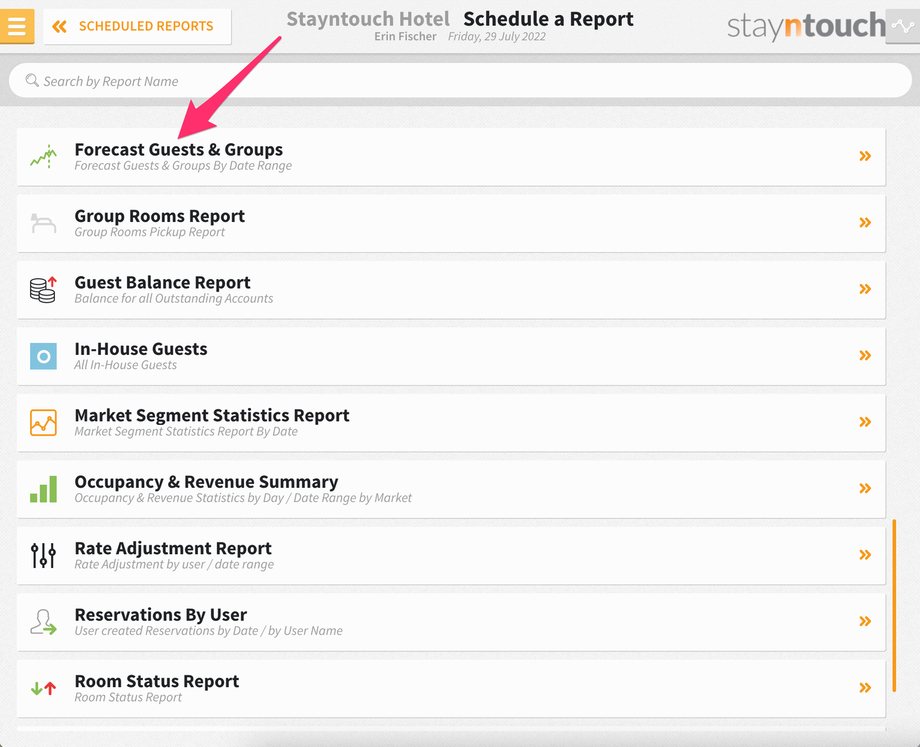Screen dimensions: 920x747
Task: Select Market Segment Statistics Report title
Action: click(212, 415)
